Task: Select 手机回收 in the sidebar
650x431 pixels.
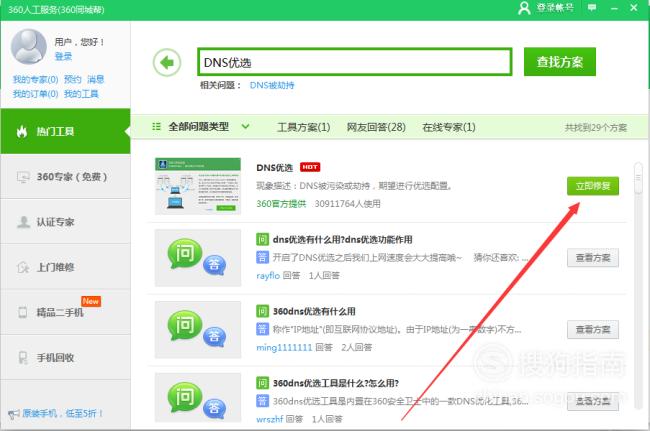Action: coord(65,357)
